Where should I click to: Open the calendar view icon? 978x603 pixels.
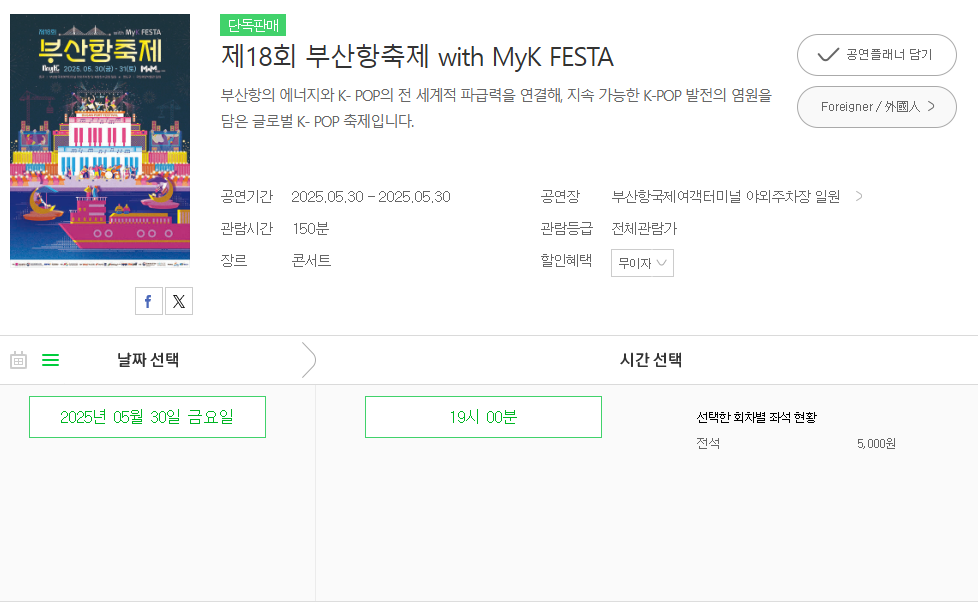[x=18, y=361]
